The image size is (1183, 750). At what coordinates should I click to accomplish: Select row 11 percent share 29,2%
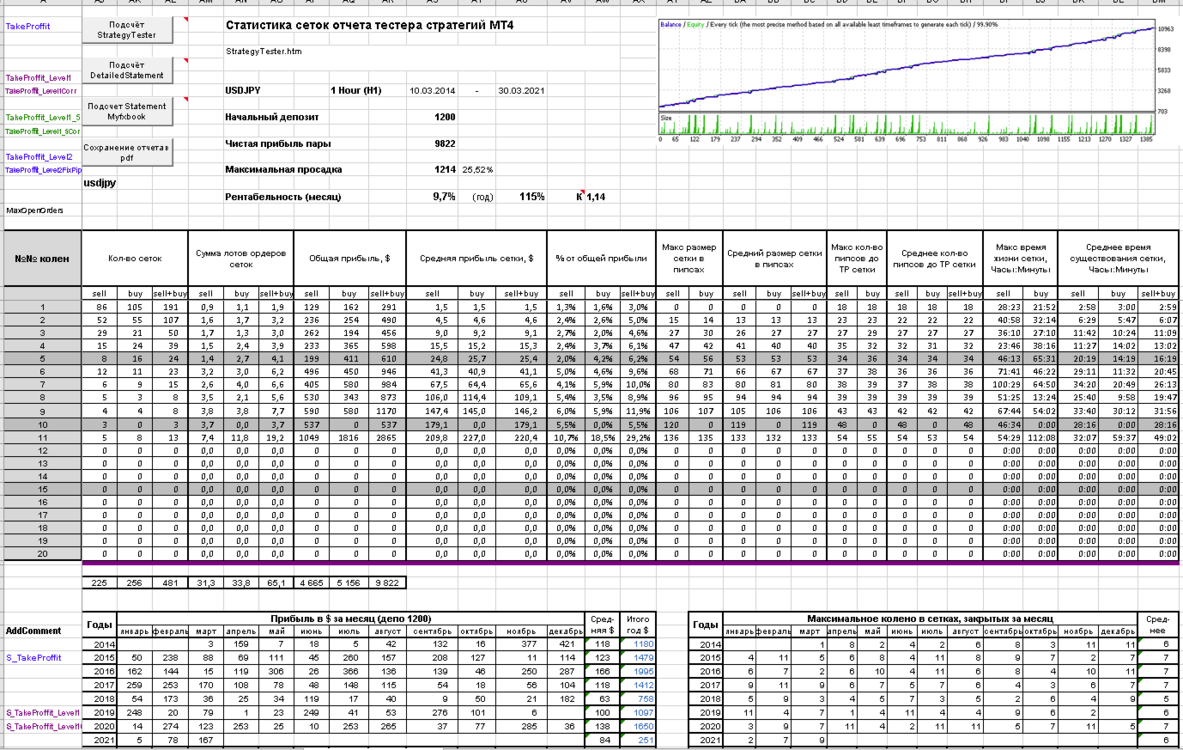[x=638, y=438]
